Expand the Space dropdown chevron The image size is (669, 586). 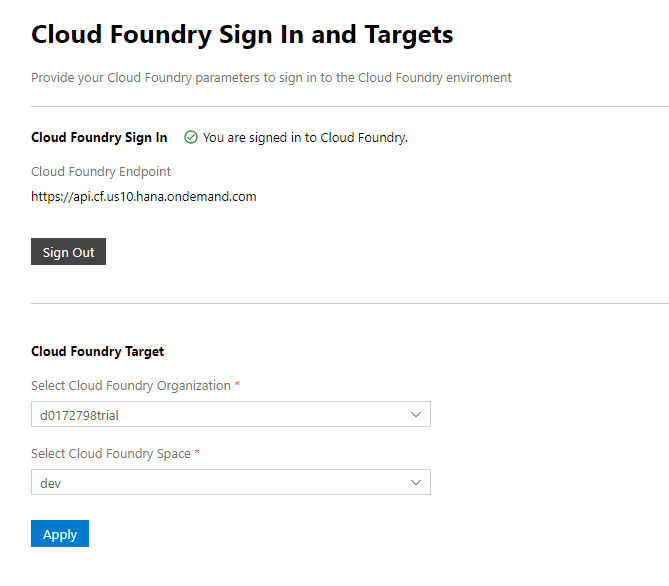[x=416, y=483]
